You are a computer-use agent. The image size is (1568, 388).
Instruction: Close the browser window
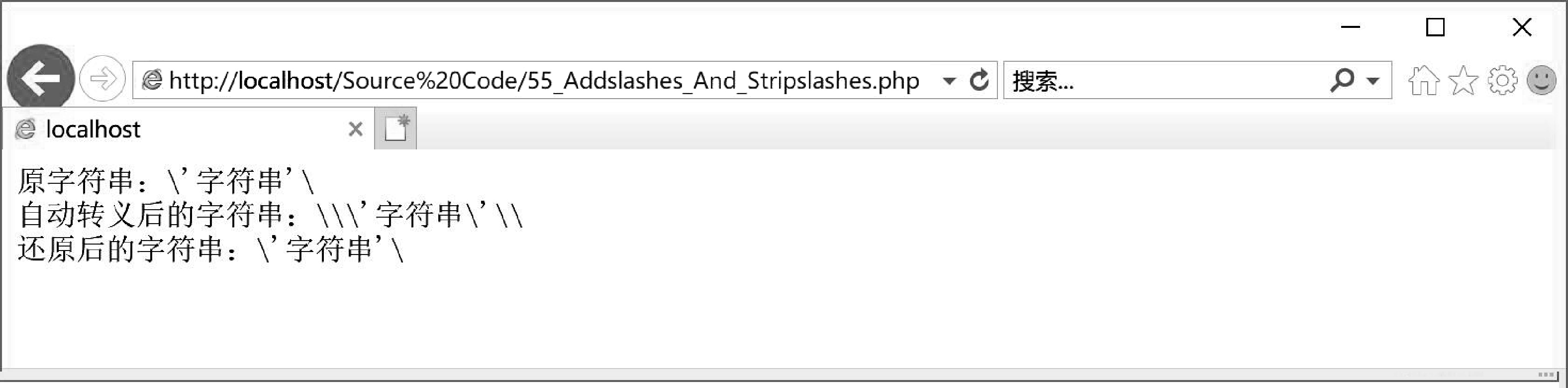pyautogui.click(x=1522, y=27)
